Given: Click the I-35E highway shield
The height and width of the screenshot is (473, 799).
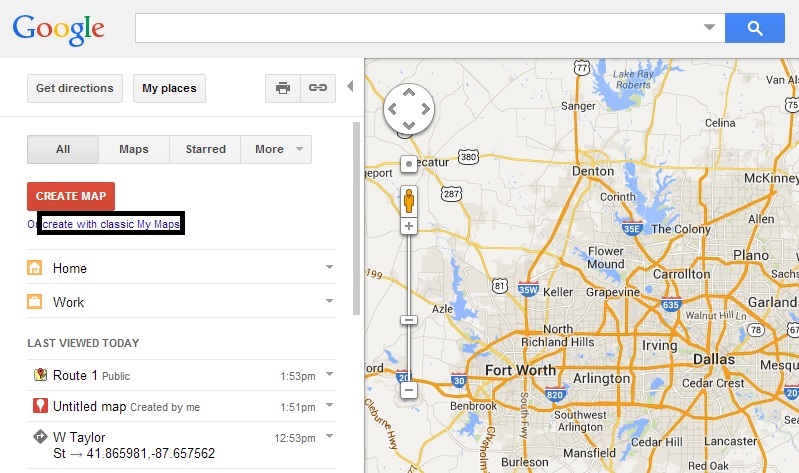Looking at the screenshot, I should pos(632,228).
